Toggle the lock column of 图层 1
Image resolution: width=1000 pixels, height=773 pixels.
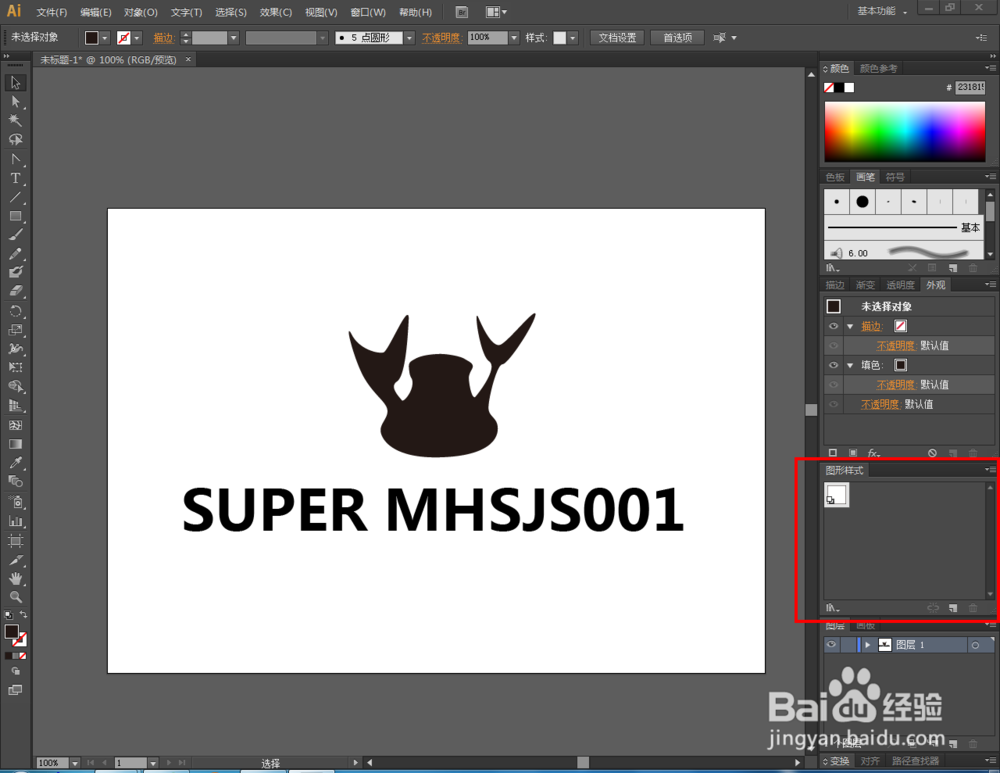coord(848,645)
